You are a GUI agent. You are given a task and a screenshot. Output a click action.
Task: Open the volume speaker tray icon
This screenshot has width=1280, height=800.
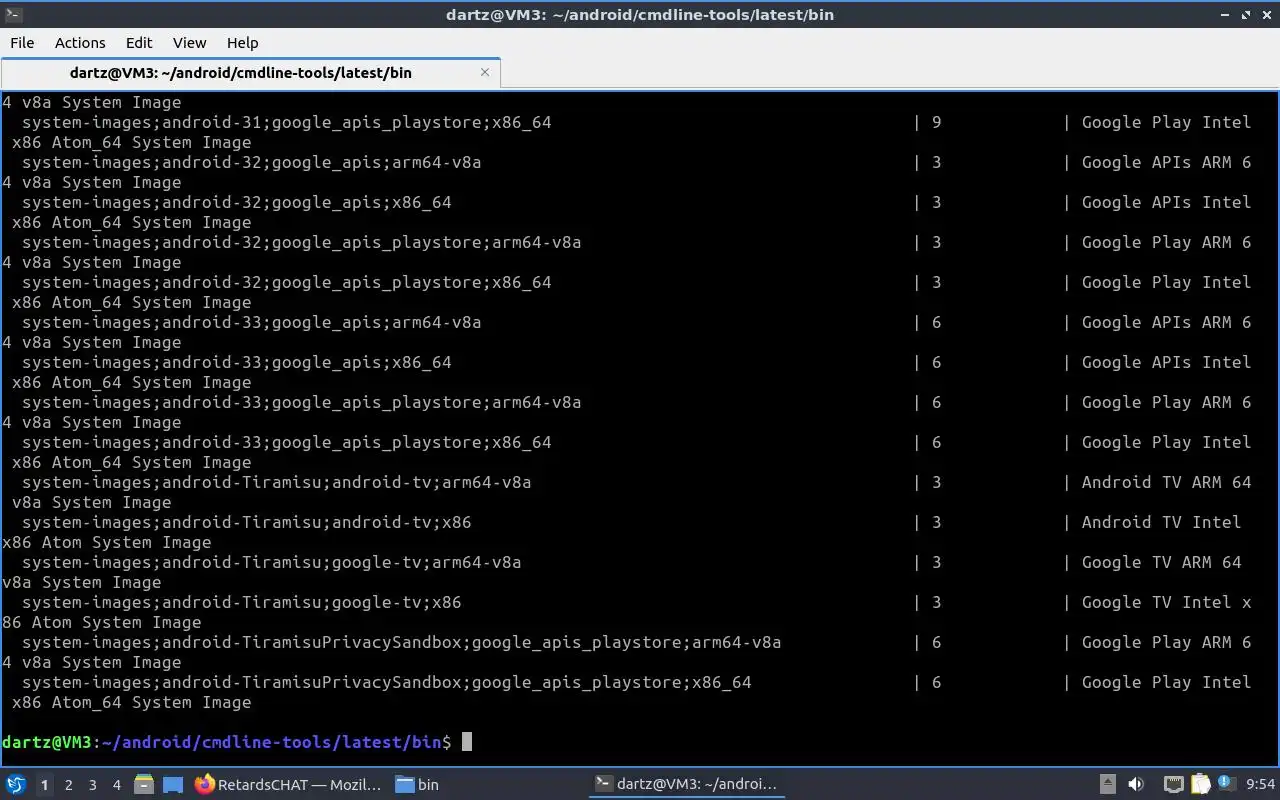point(1136,785)
